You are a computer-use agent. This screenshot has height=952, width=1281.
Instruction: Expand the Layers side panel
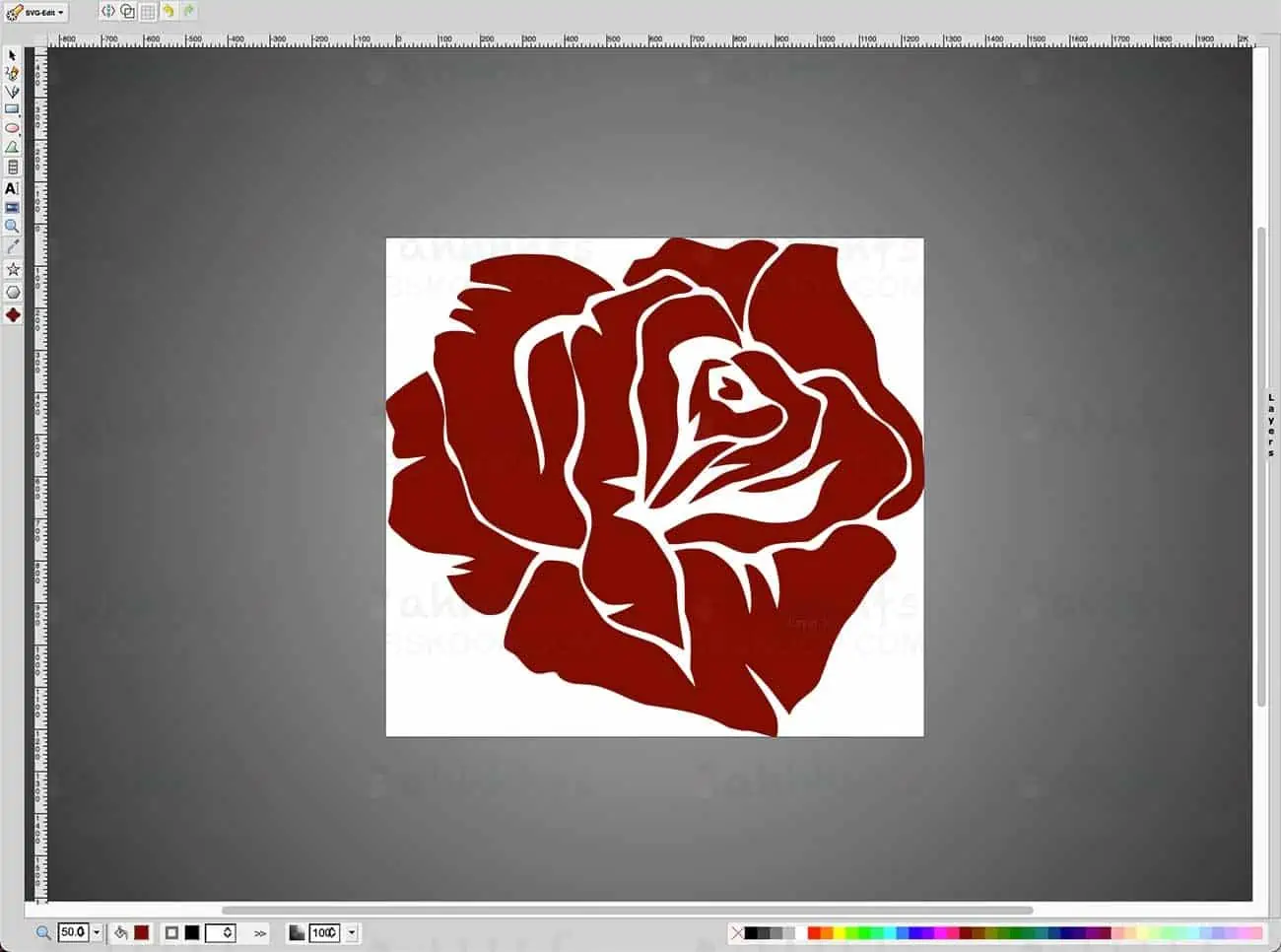coord(1271,424)
